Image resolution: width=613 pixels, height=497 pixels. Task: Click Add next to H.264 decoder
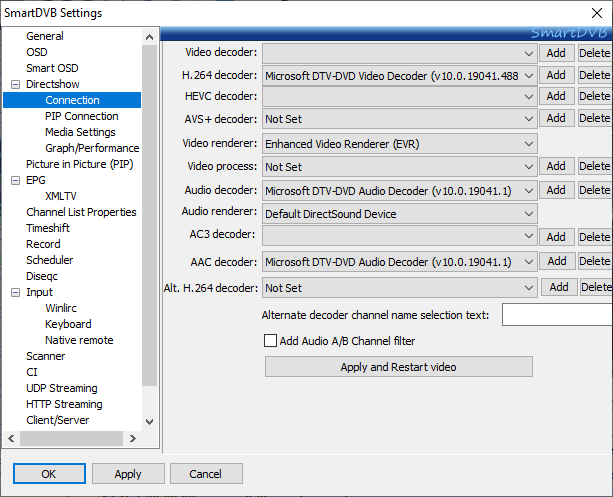pyautogui.click(x=556, y=75)
